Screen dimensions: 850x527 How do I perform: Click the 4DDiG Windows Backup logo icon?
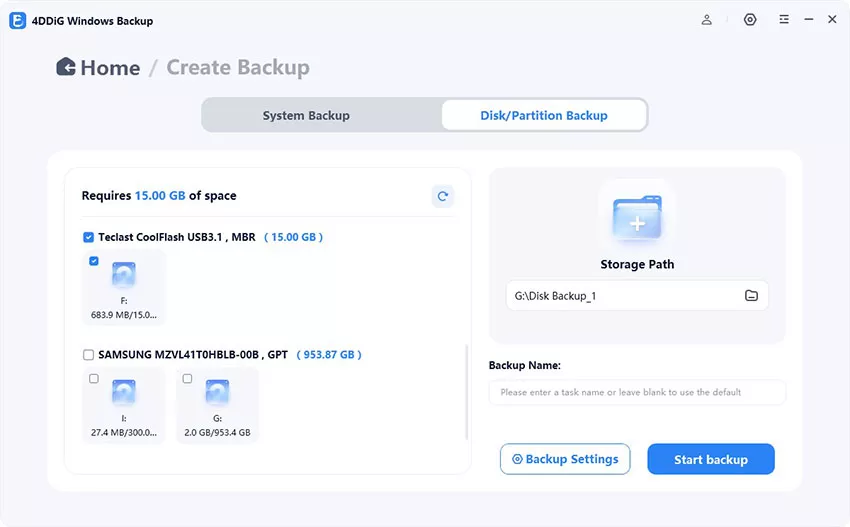click(x=17, y=21)
